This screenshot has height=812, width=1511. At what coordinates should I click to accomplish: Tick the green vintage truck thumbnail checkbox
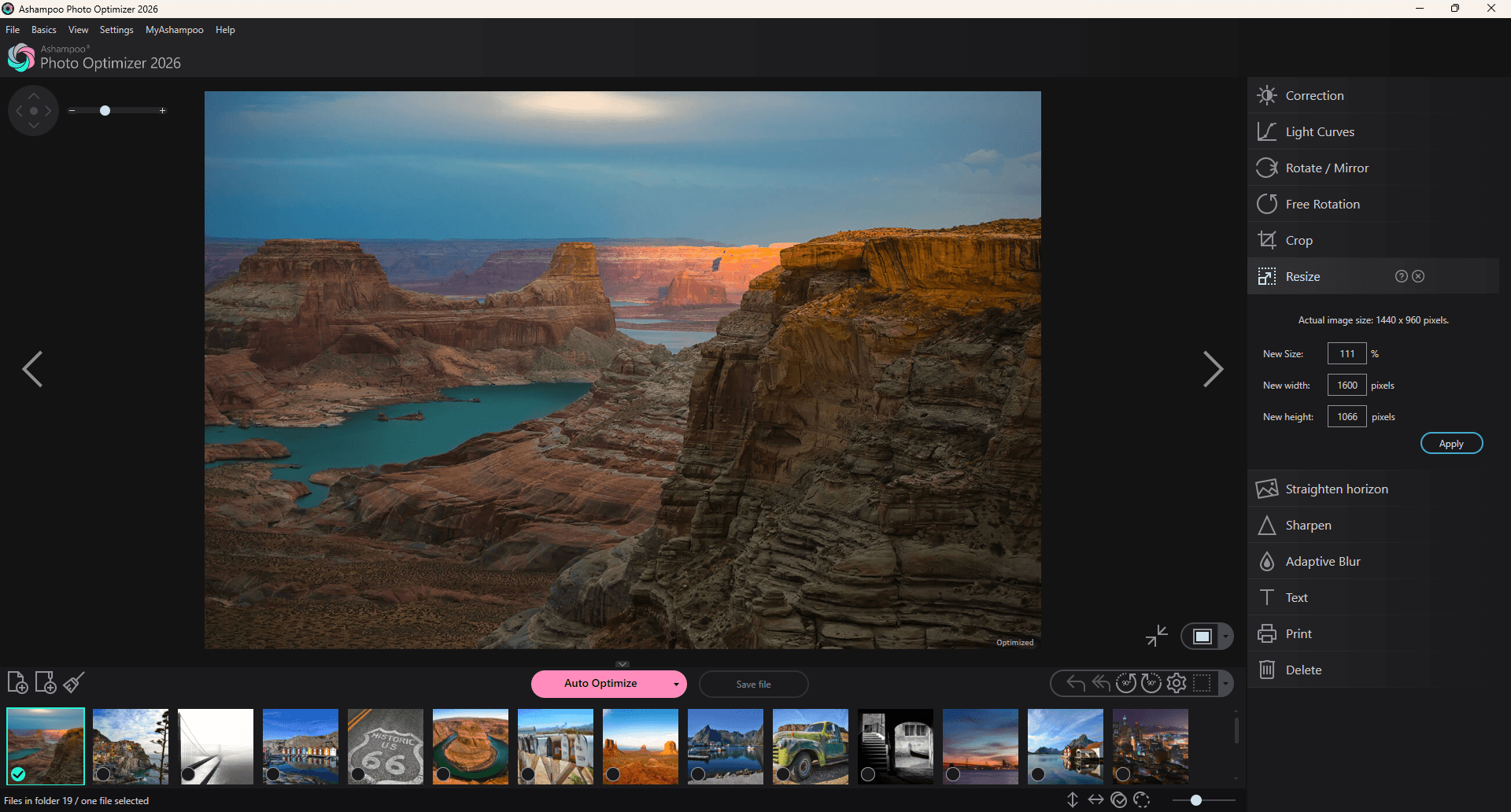click(783, 774)
